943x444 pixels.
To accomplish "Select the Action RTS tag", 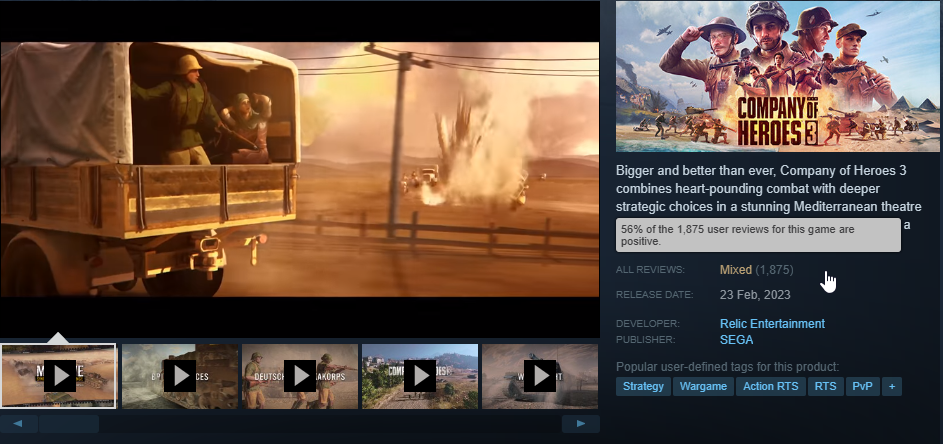I will pyautogui.click(x=770, y=386).
